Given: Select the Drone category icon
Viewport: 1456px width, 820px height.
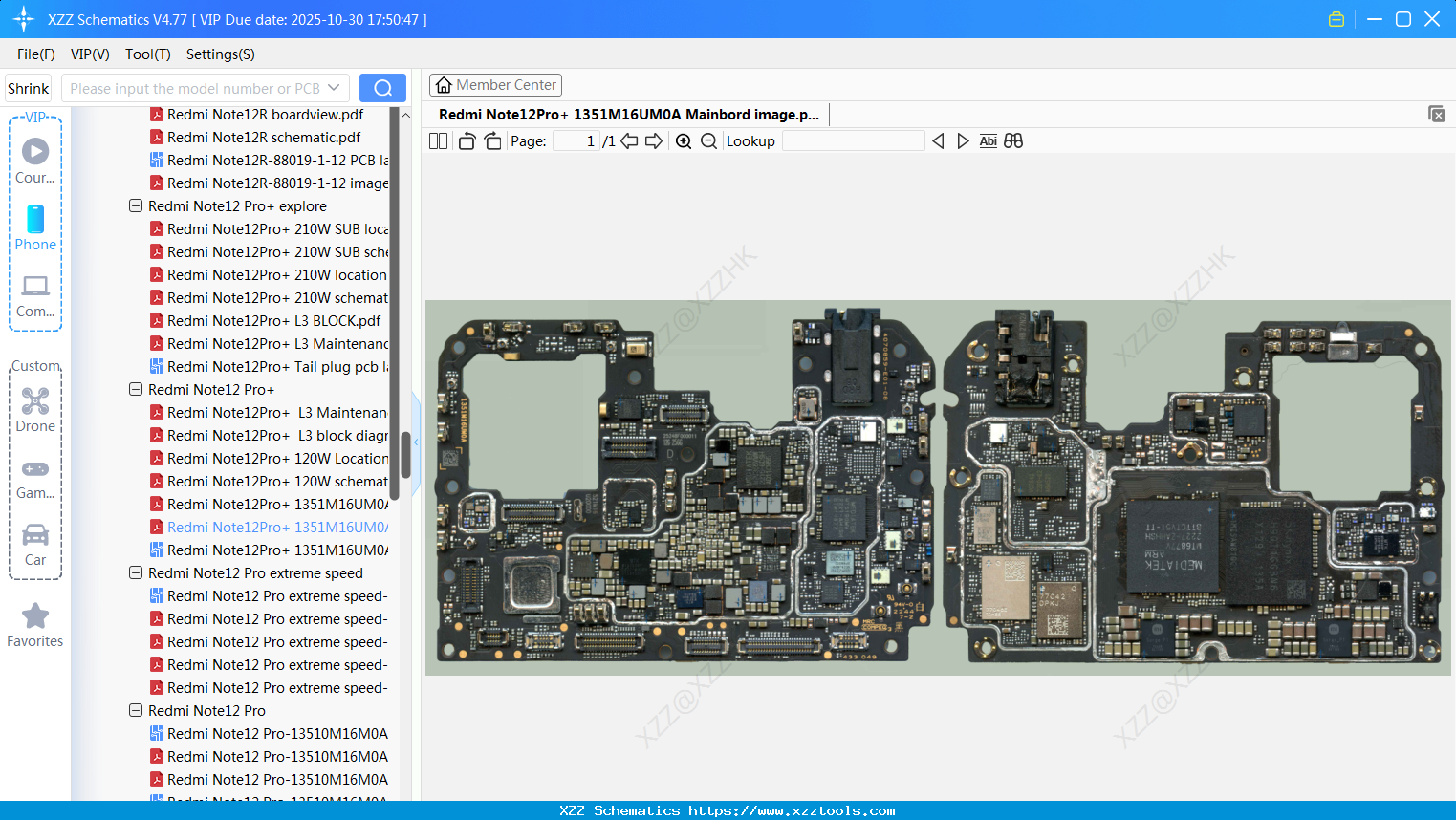Looking at the screenshot, I should click(35, 401).
